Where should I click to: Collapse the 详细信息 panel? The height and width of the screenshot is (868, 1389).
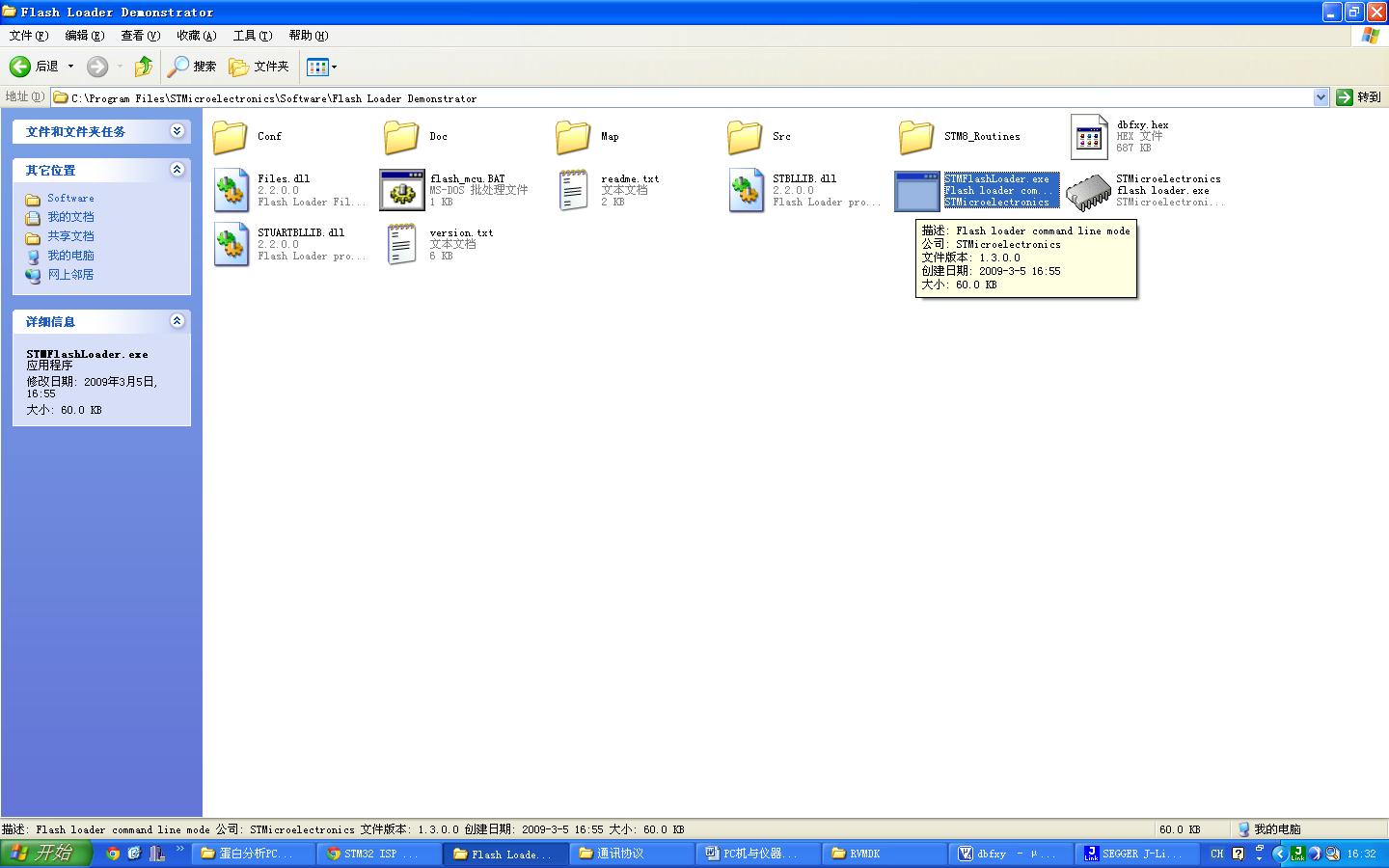click(x=177, y=321)
